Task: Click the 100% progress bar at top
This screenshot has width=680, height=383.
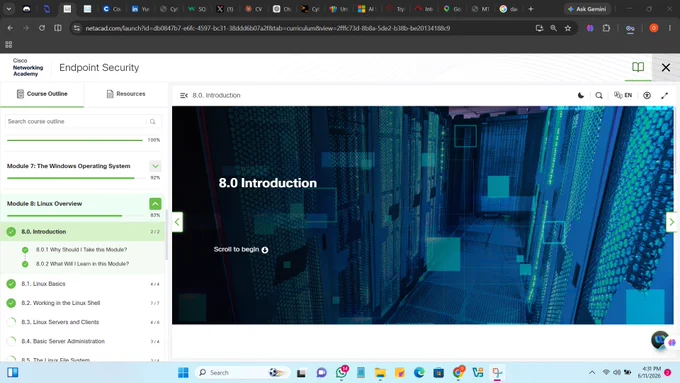Action: coord(75,140)
